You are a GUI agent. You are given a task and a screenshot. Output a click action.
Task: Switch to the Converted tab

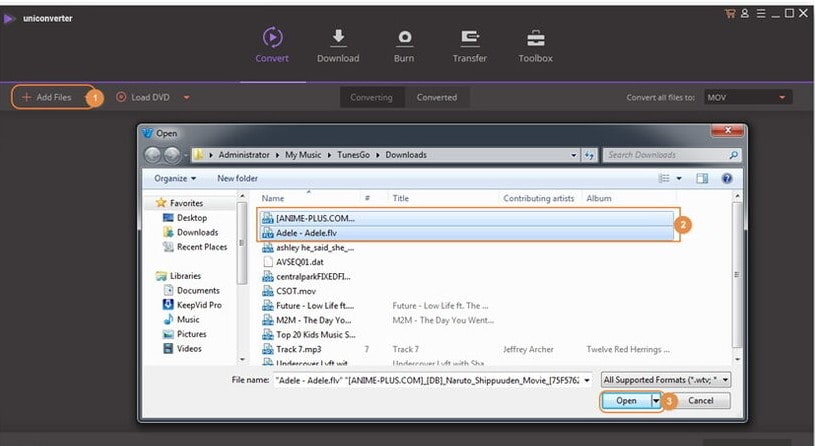(437, 97)
